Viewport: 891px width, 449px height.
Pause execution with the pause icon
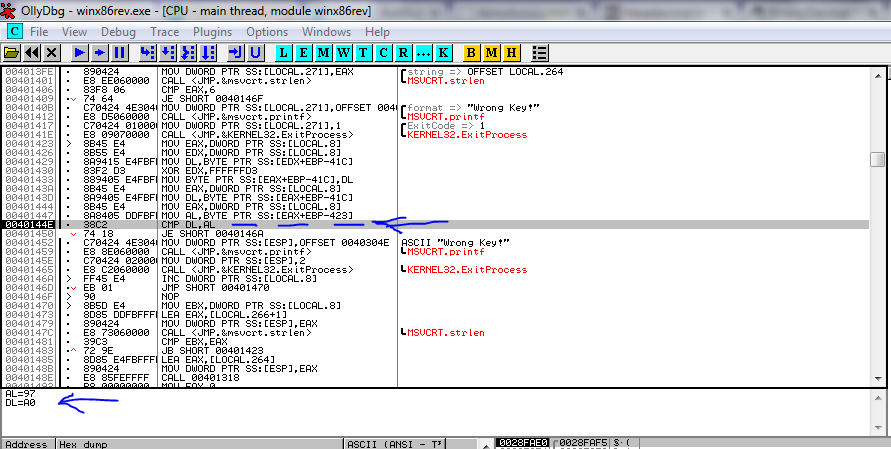(120, 53)
